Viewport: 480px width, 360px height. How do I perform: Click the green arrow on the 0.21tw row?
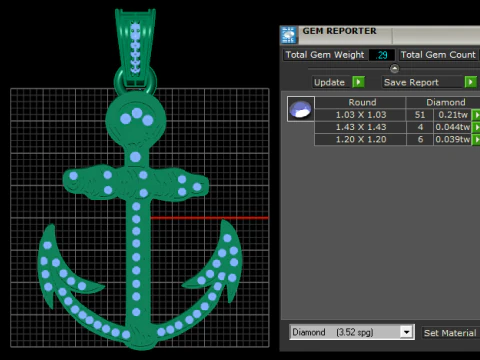[476, 115]
